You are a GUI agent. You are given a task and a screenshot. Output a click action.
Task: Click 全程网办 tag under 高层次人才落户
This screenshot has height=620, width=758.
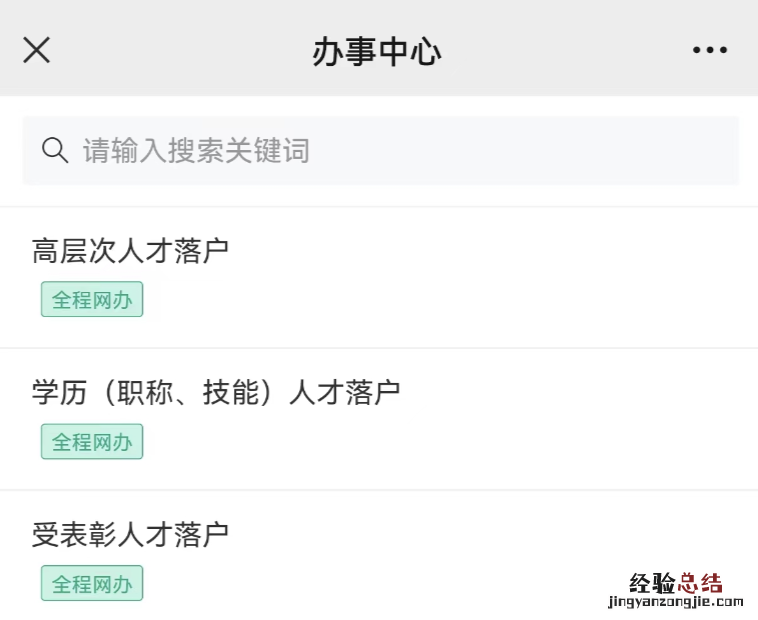(x=92, y=300)
